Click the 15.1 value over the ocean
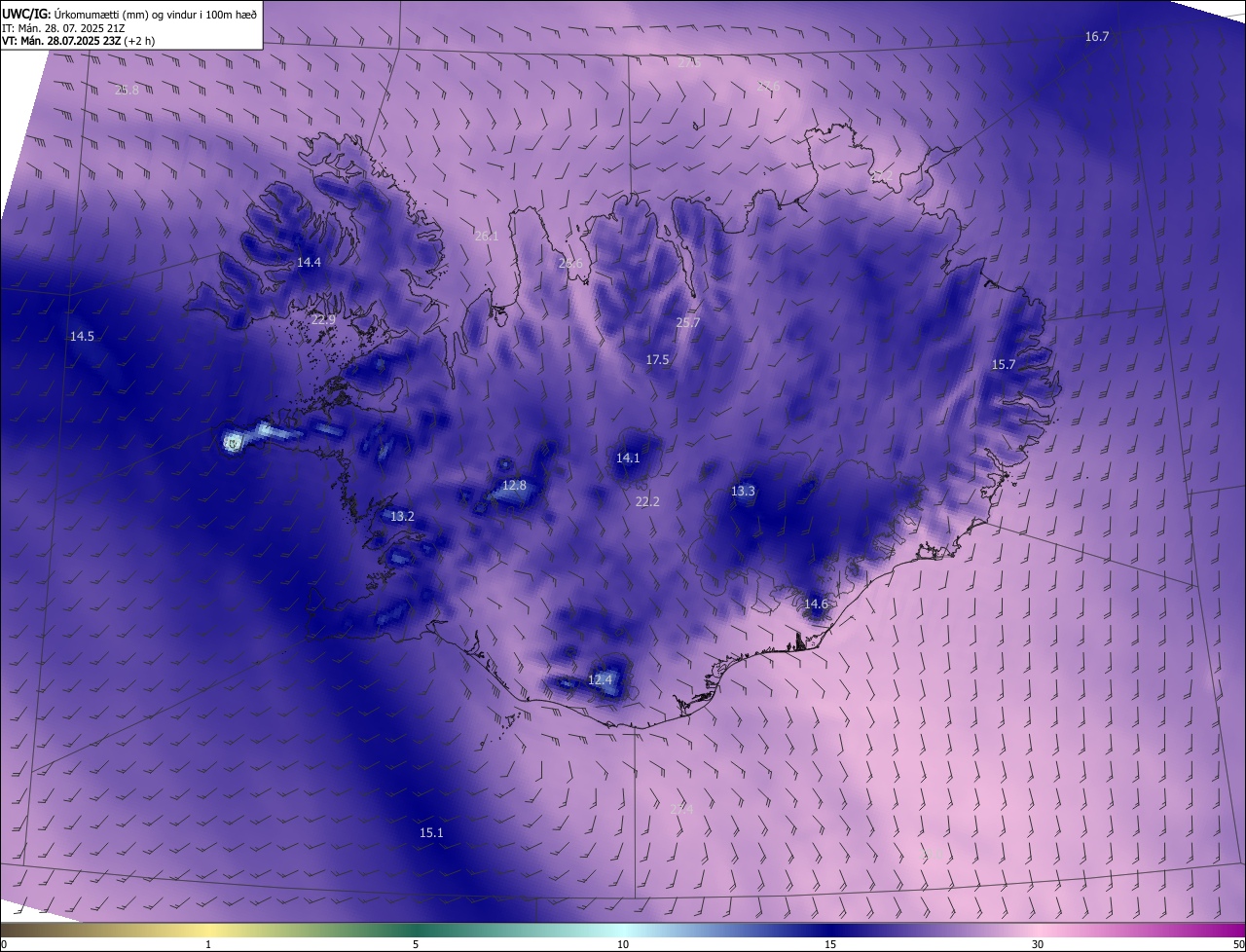The width and height of the screenshot is (1246, 952). [431, 833]
